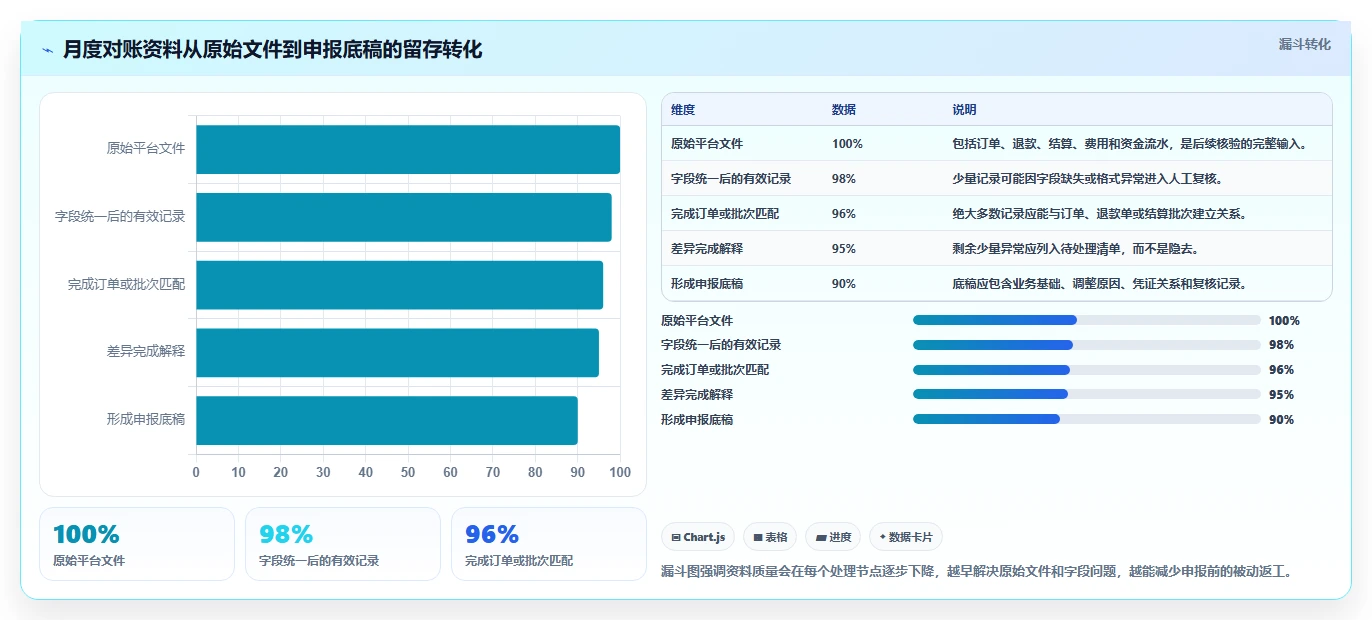The height and width of the screenshot is (620, 1372).
Task: Select the Chart.js chip
Action: click(x=698, y=537)
